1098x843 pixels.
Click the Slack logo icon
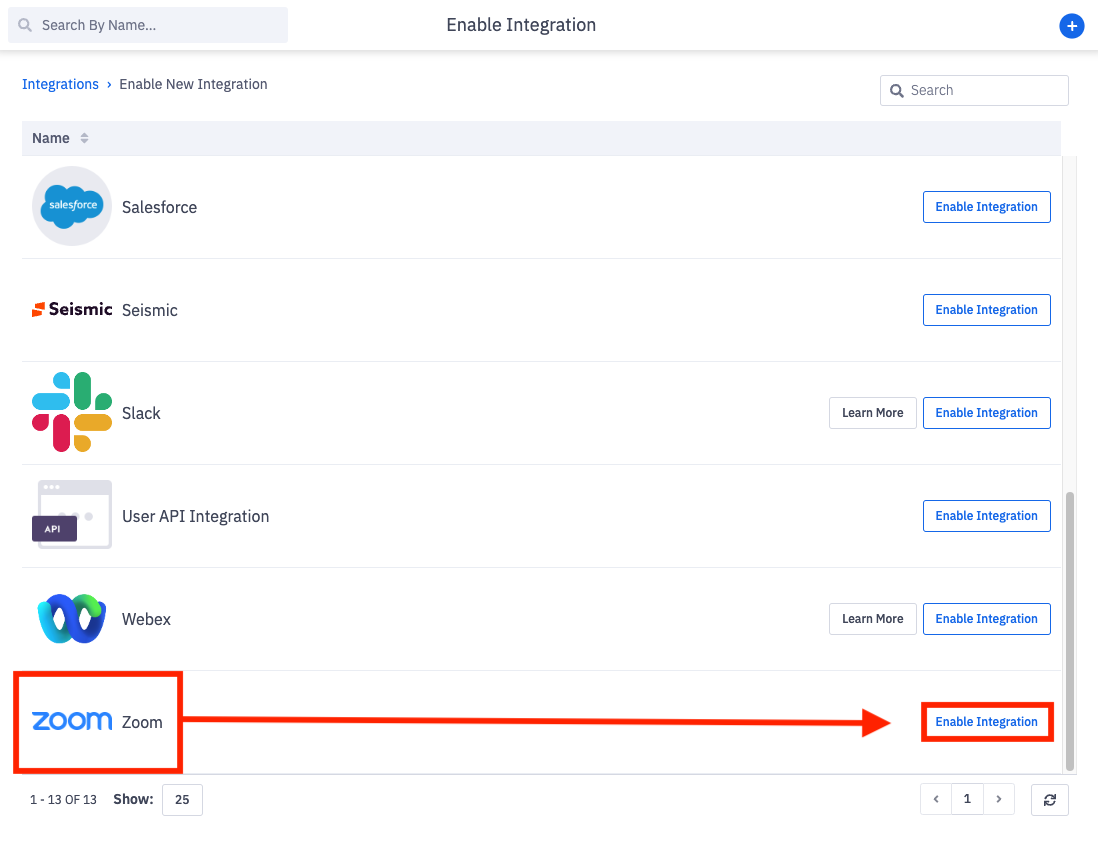click(72, 412)
